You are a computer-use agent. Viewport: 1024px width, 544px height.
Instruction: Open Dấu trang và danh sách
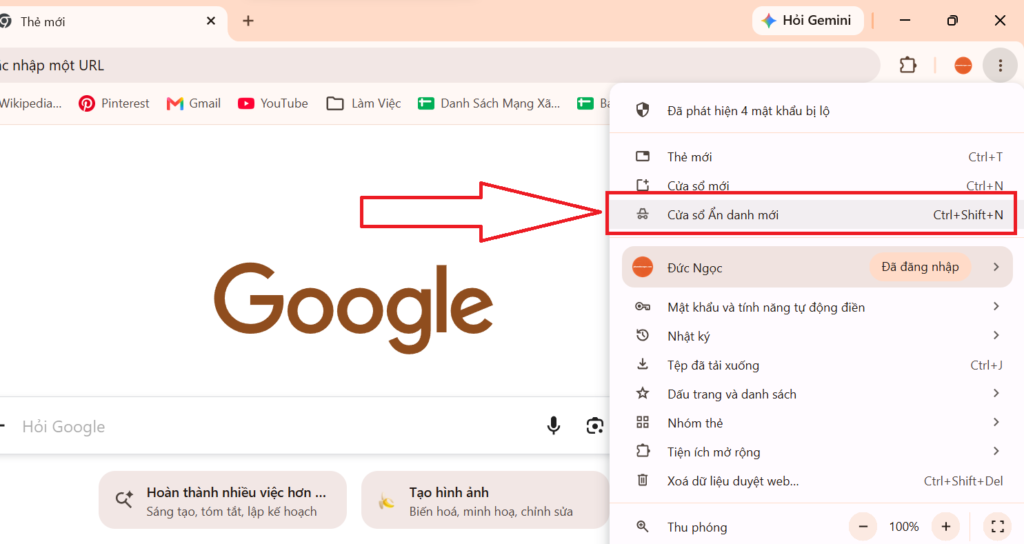tap(816, 394)
